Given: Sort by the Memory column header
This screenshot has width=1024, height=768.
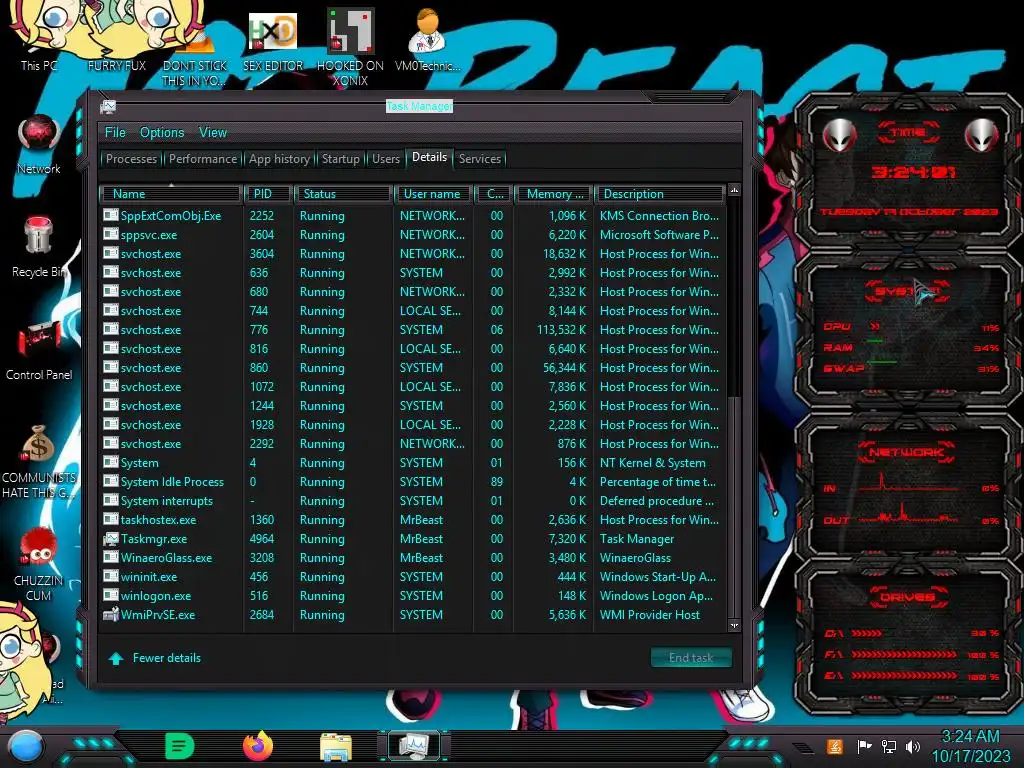Looking at the screenshot, I should 554,194.
